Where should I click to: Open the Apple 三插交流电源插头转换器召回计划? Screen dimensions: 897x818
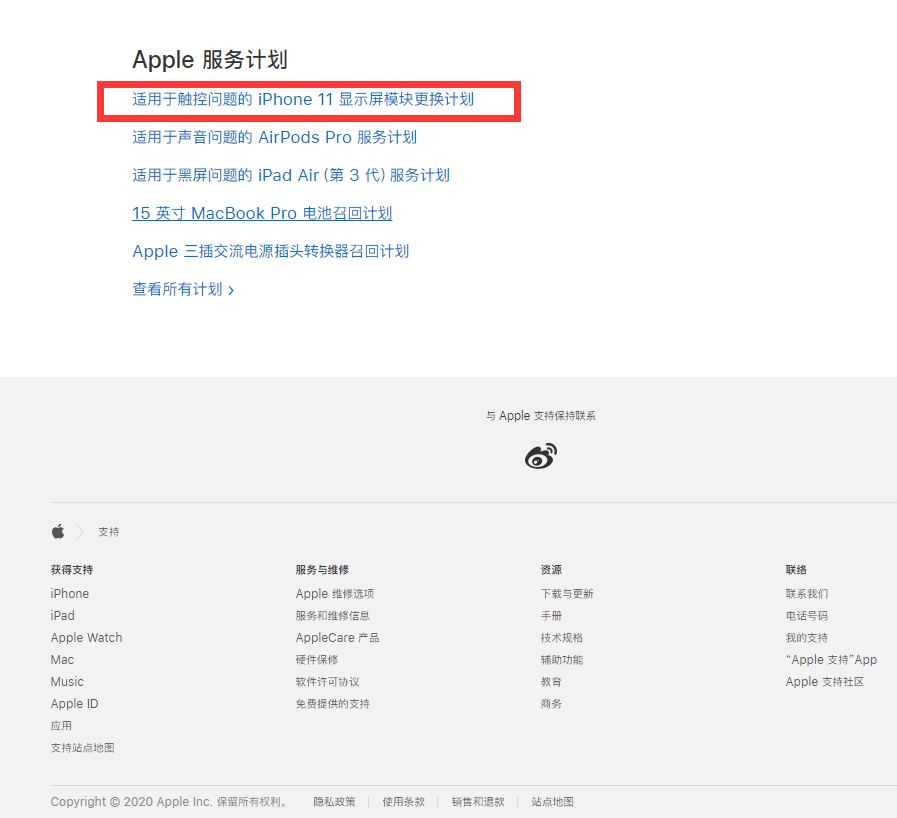[x=270, y=251]
